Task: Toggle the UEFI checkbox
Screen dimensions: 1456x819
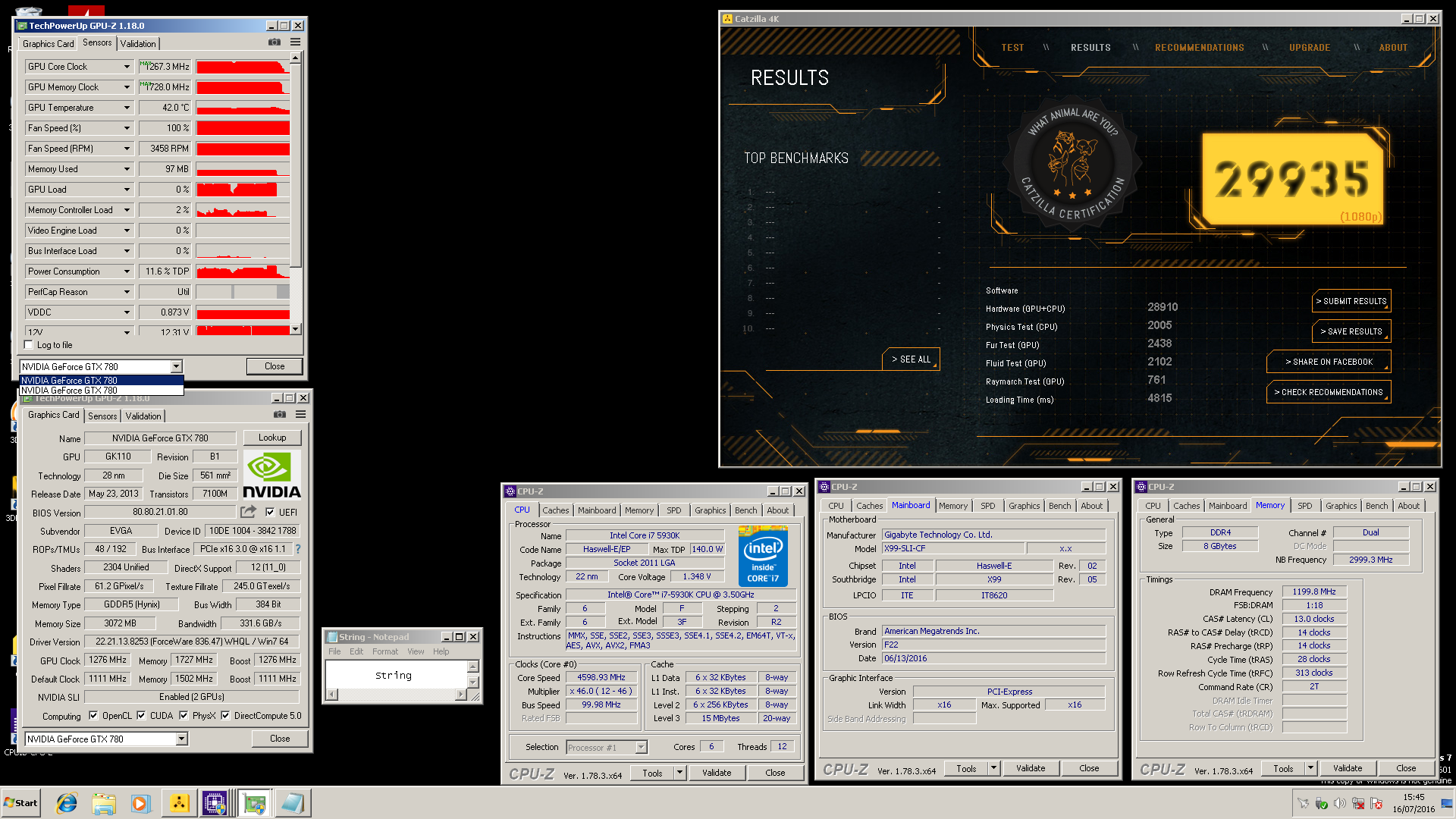Action: [x=270, y=512]
